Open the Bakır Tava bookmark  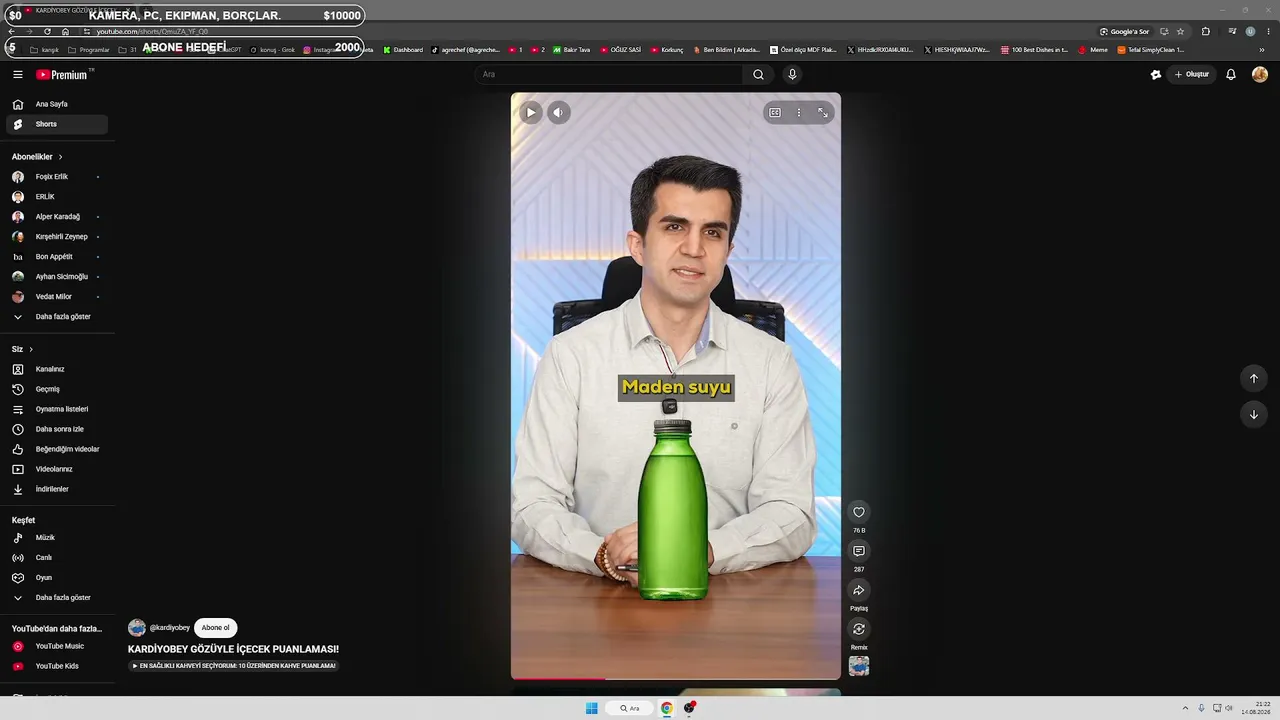[x=572, y=49]
